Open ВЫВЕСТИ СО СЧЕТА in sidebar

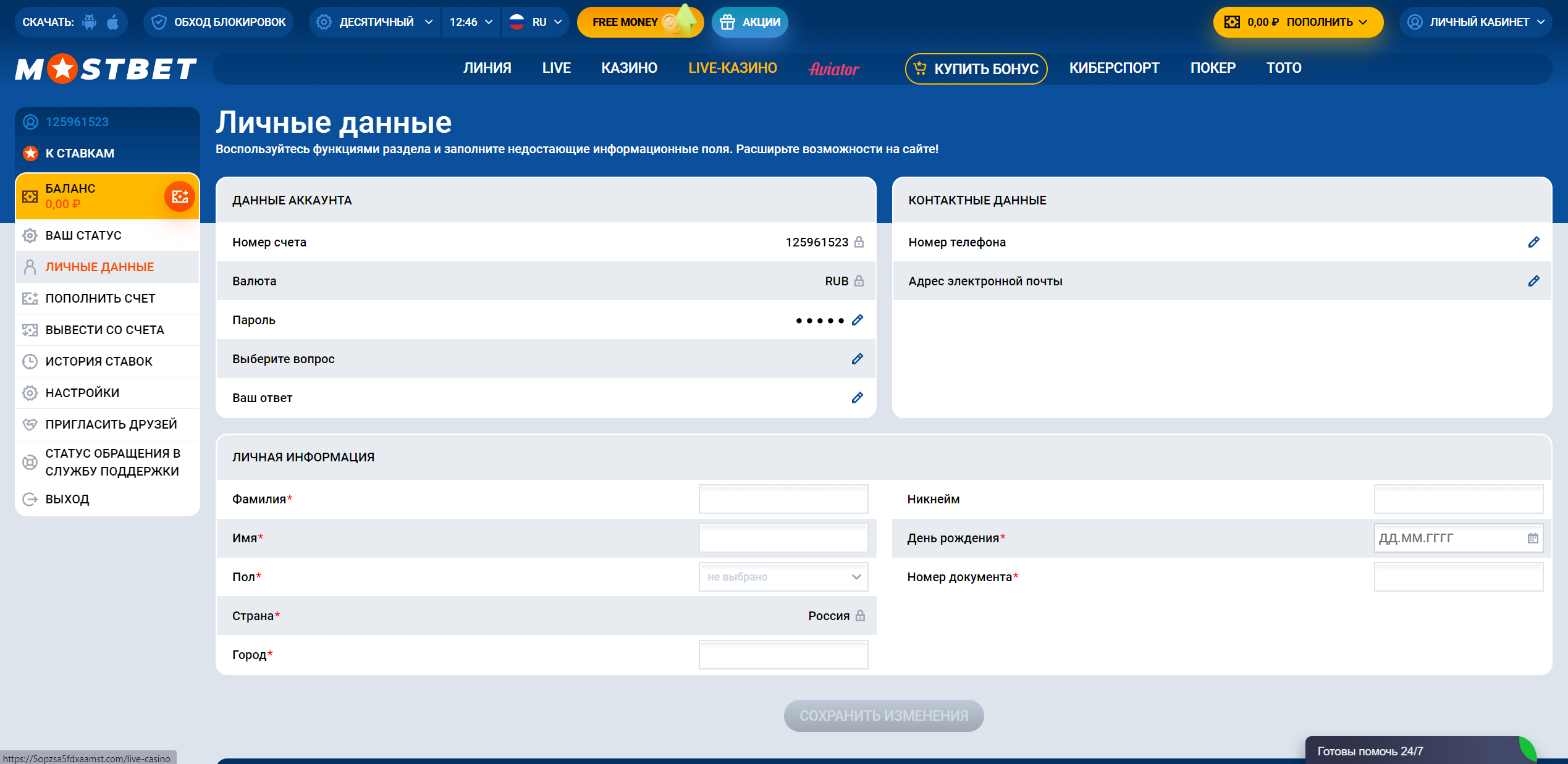(x=107, y=330)
